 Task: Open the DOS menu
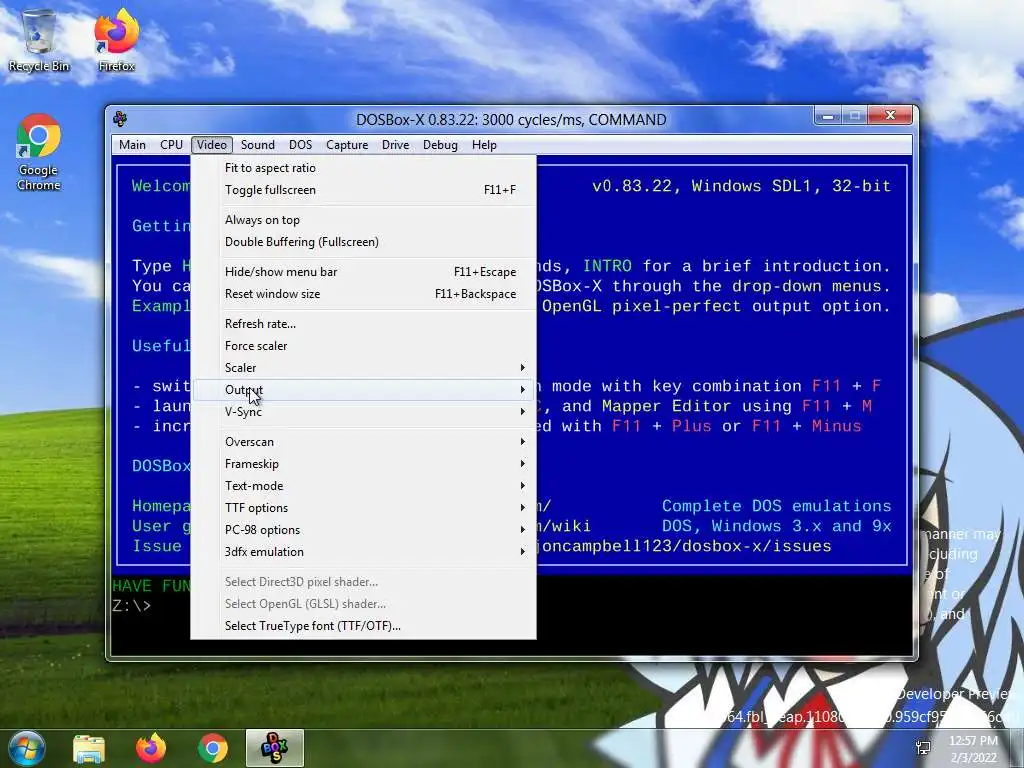tap(300, 145)
